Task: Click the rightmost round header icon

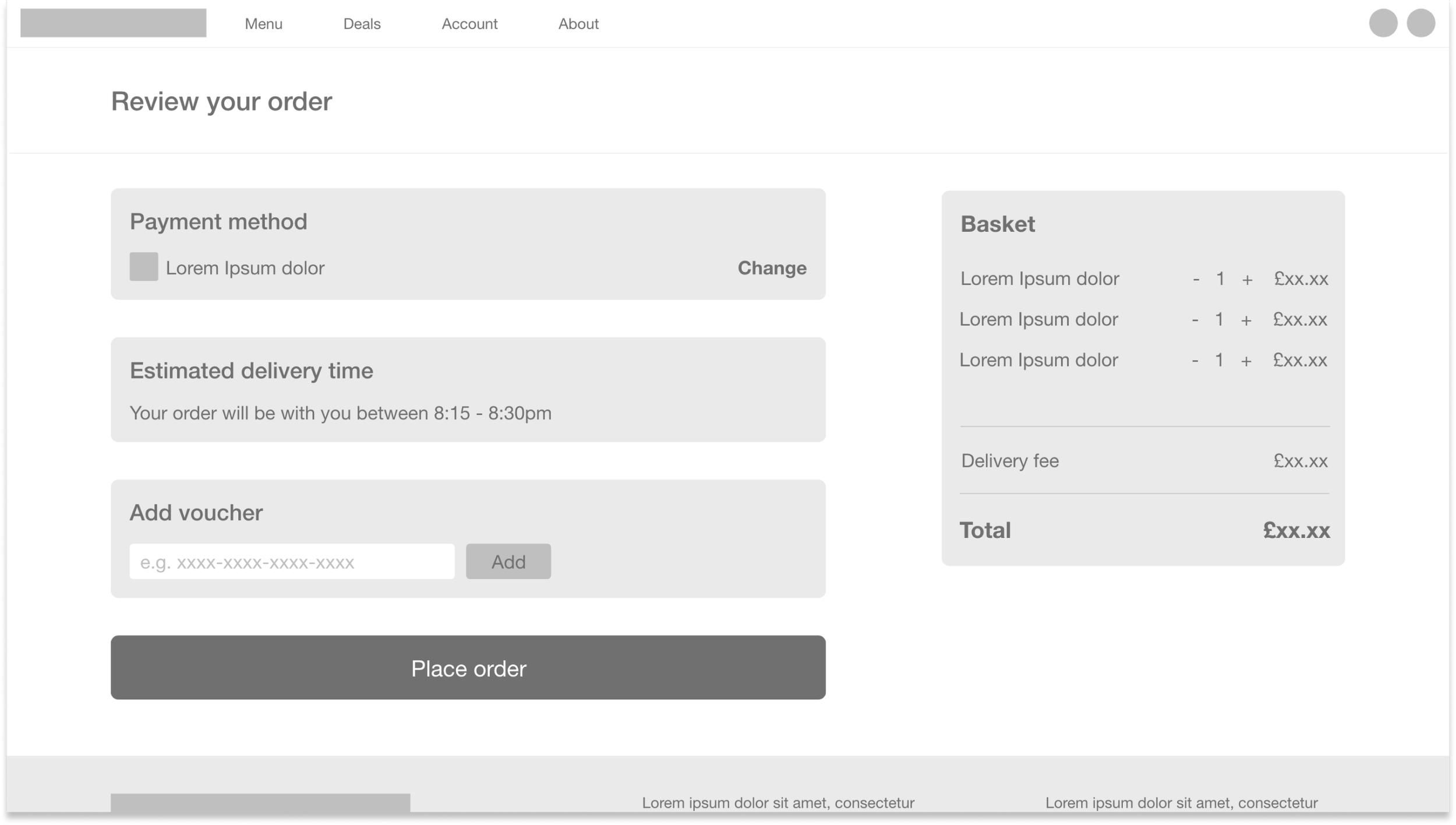Action: pyautogui.click(x=1420, y=23)
